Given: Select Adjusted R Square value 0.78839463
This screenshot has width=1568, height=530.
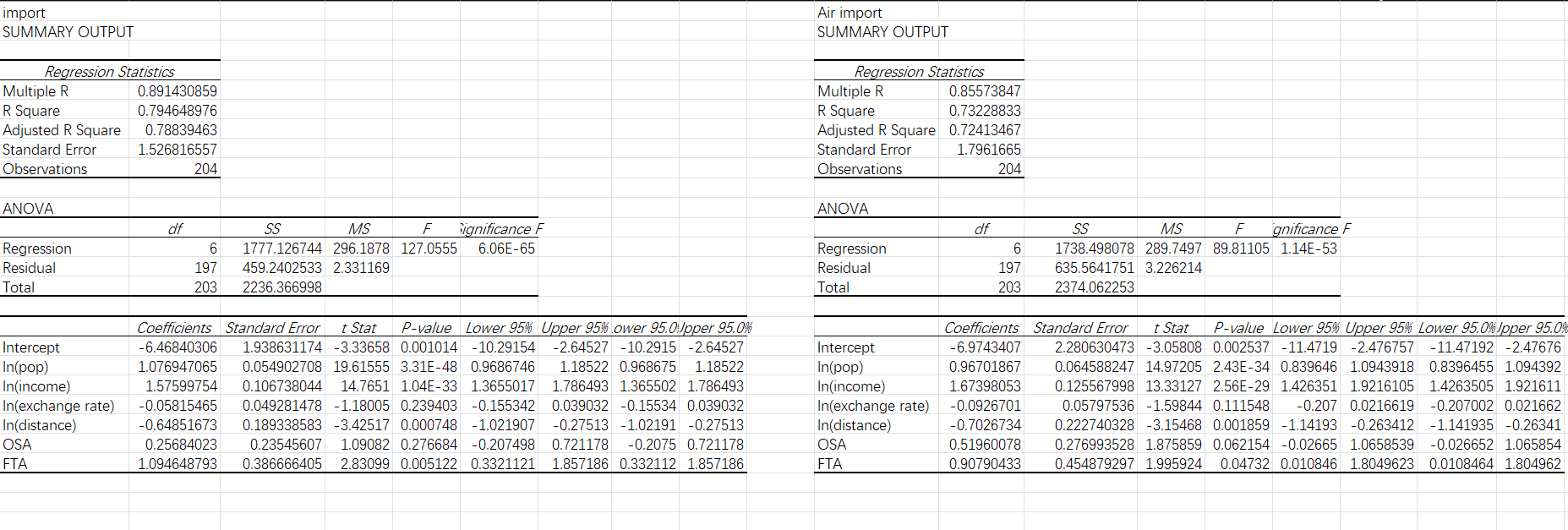Looking at the screenshot, I should (x=181, y=130).
